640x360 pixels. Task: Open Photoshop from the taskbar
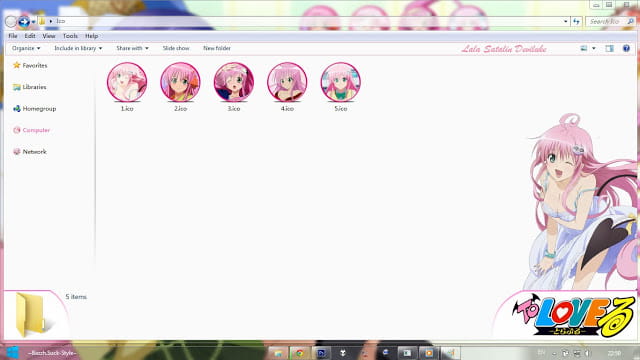tap(322, 353)
